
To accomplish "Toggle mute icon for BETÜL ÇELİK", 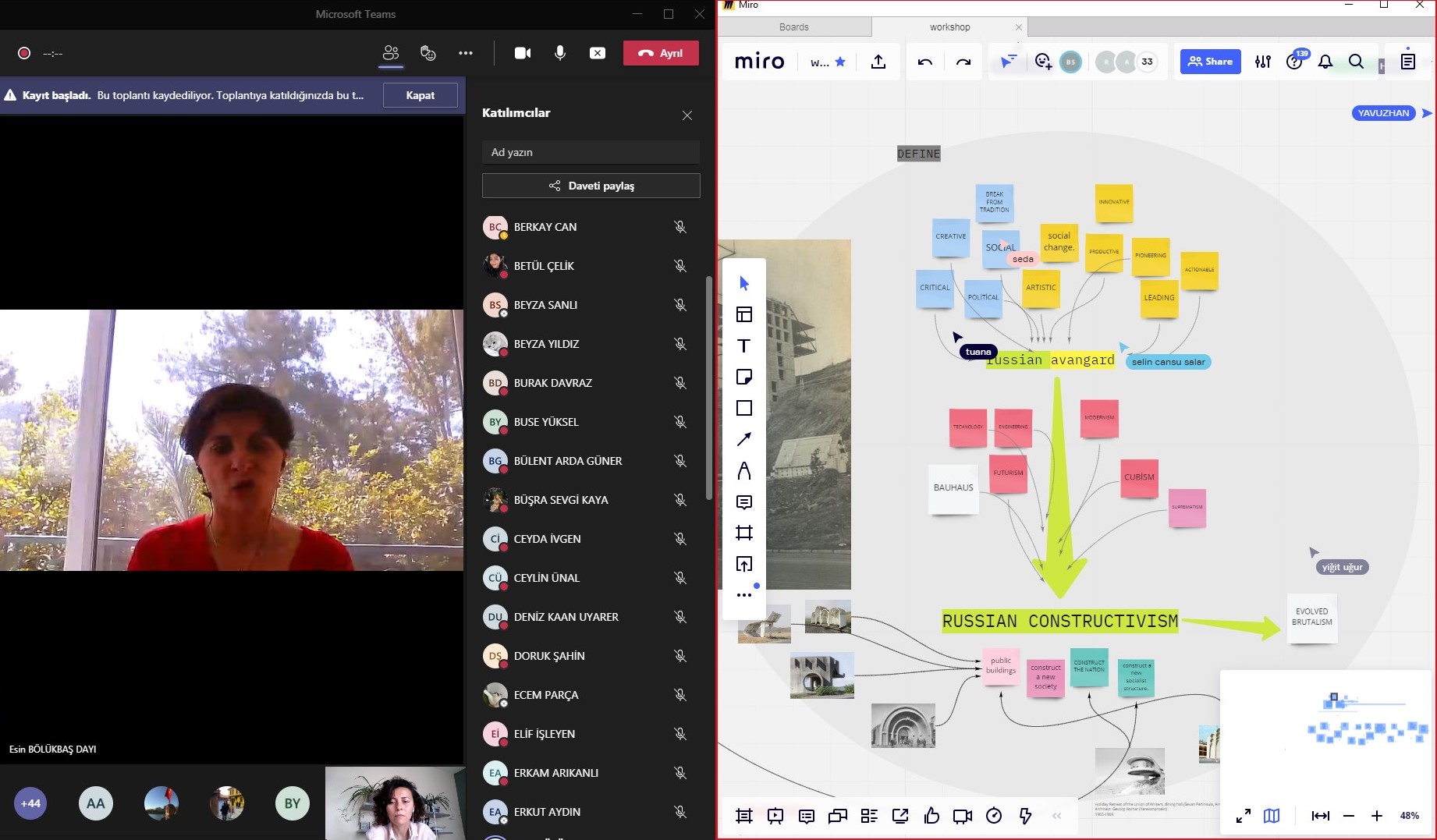I will point(680,266).
